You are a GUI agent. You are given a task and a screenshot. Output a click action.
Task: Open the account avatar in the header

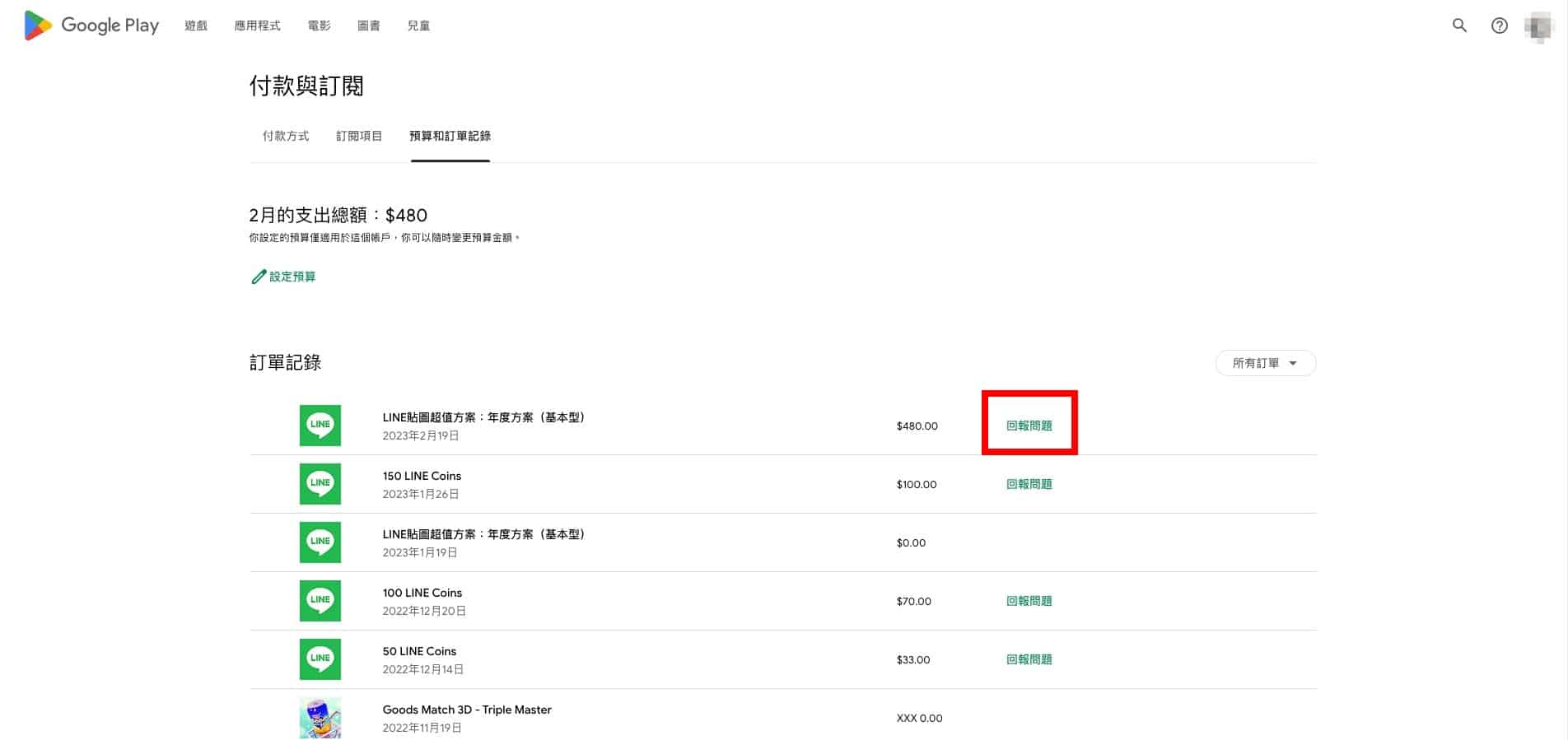click(x=1538, y=26)
